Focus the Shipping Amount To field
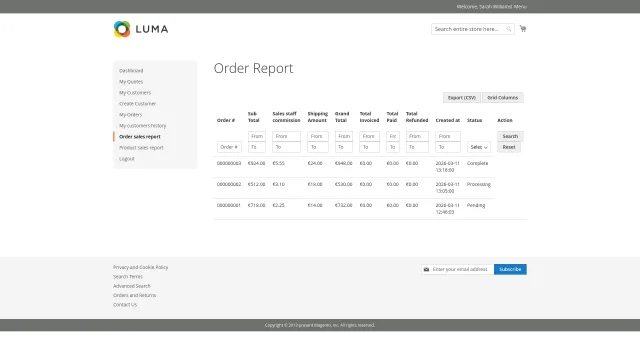 tap(318, 147)
